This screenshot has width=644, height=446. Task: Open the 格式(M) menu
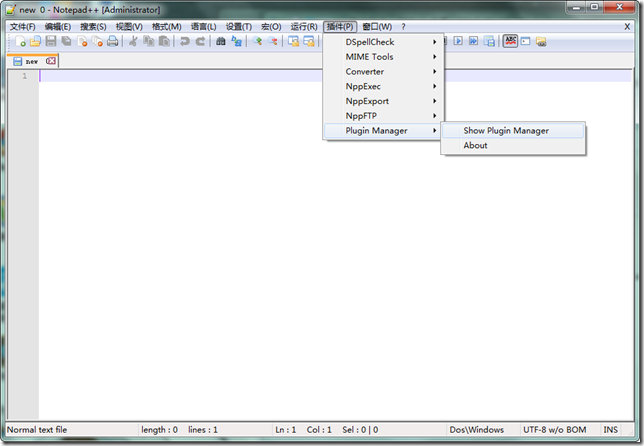pos(166,27)
